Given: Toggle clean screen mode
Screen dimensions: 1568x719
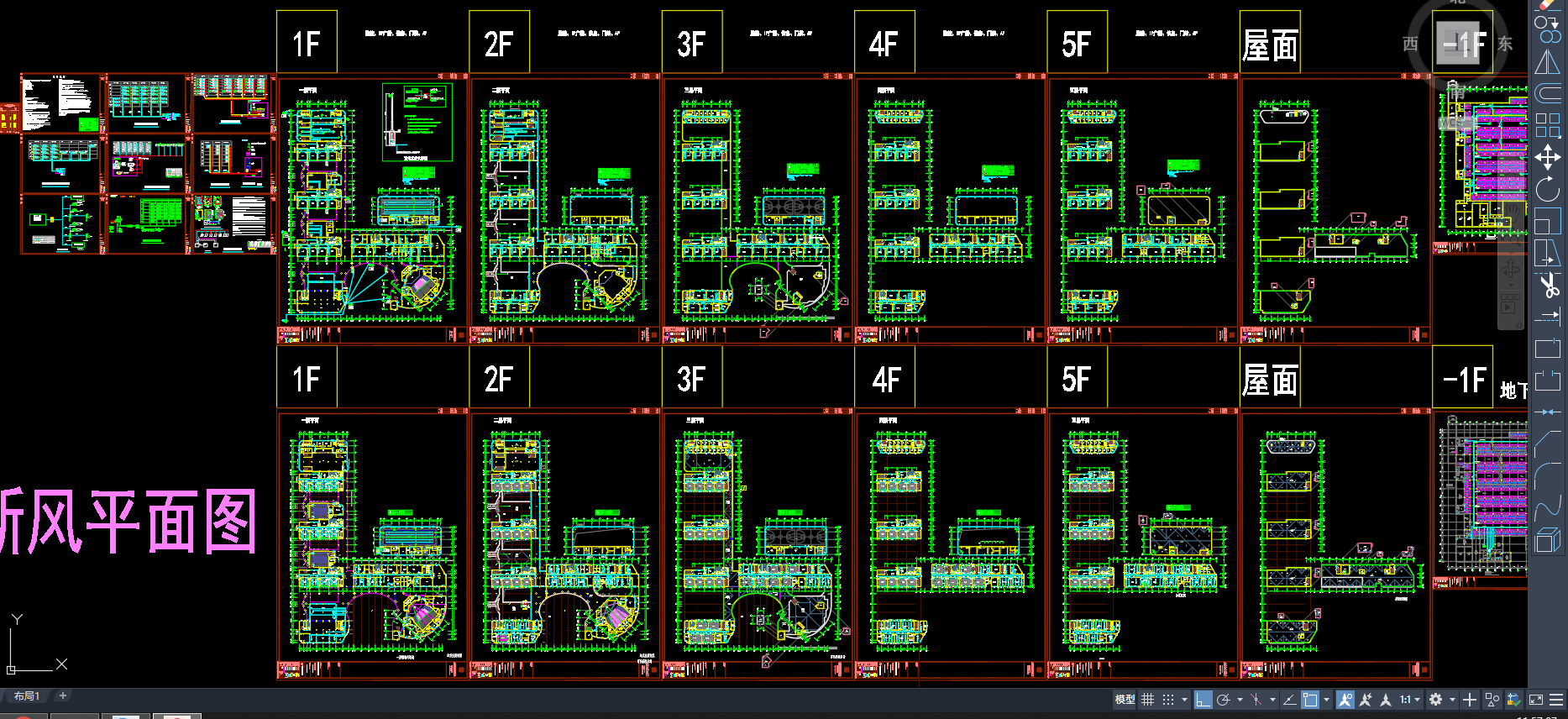Looking at the screenshot, I should [x=1536, y=700].
